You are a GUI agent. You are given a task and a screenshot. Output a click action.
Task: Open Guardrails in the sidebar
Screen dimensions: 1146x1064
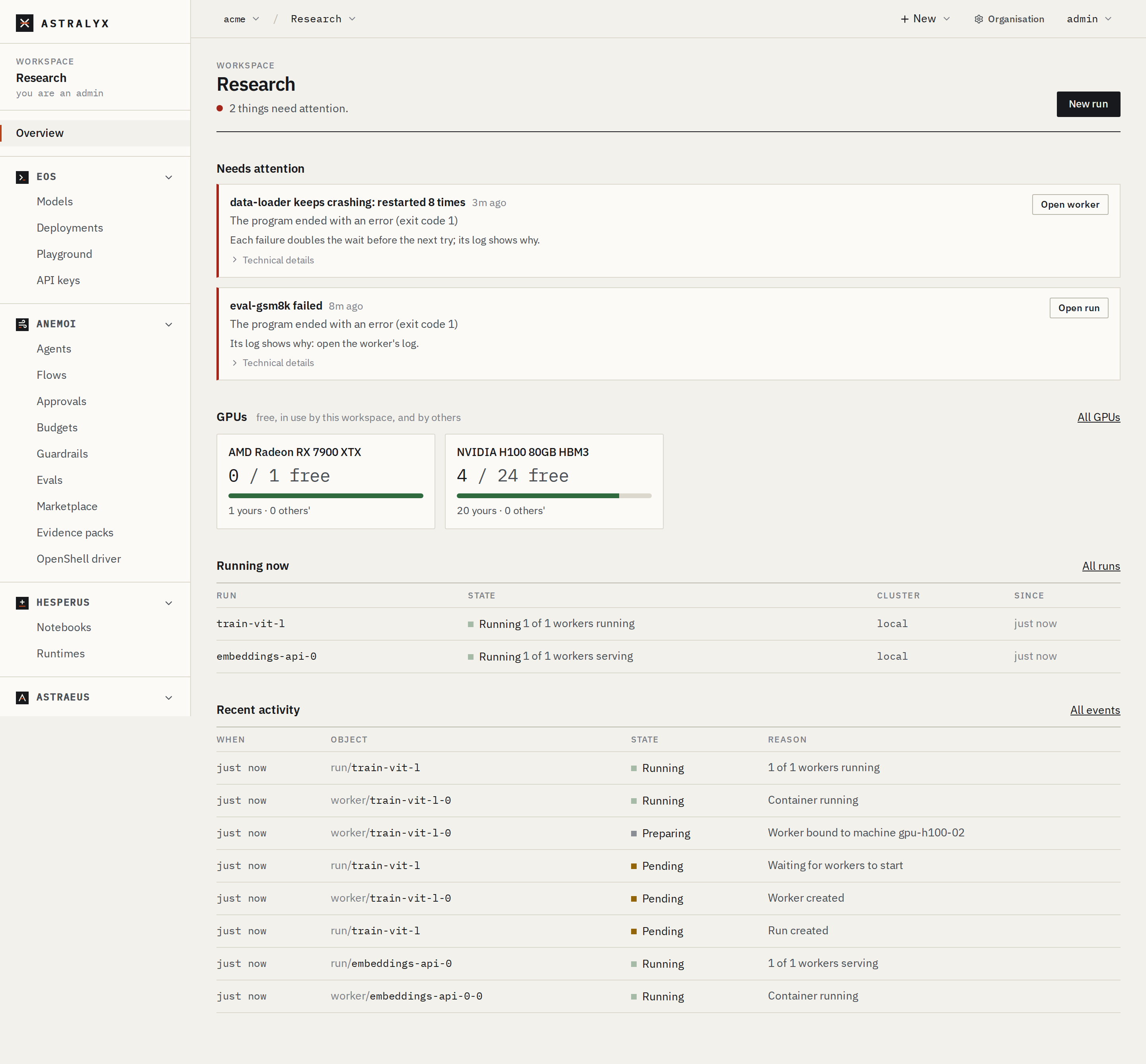point(62,454)
